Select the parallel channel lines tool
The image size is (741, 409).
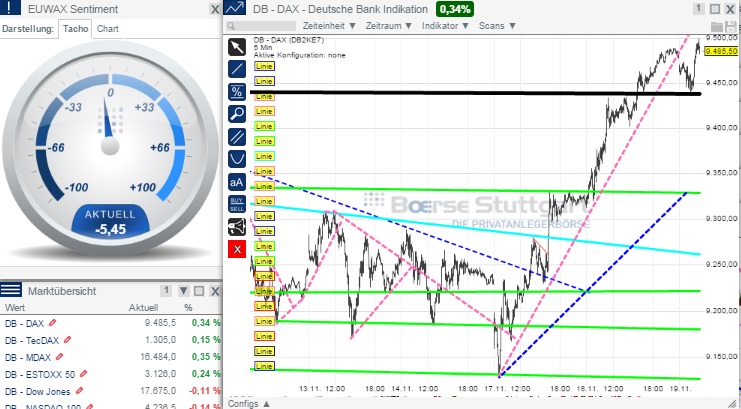[237, 137]
